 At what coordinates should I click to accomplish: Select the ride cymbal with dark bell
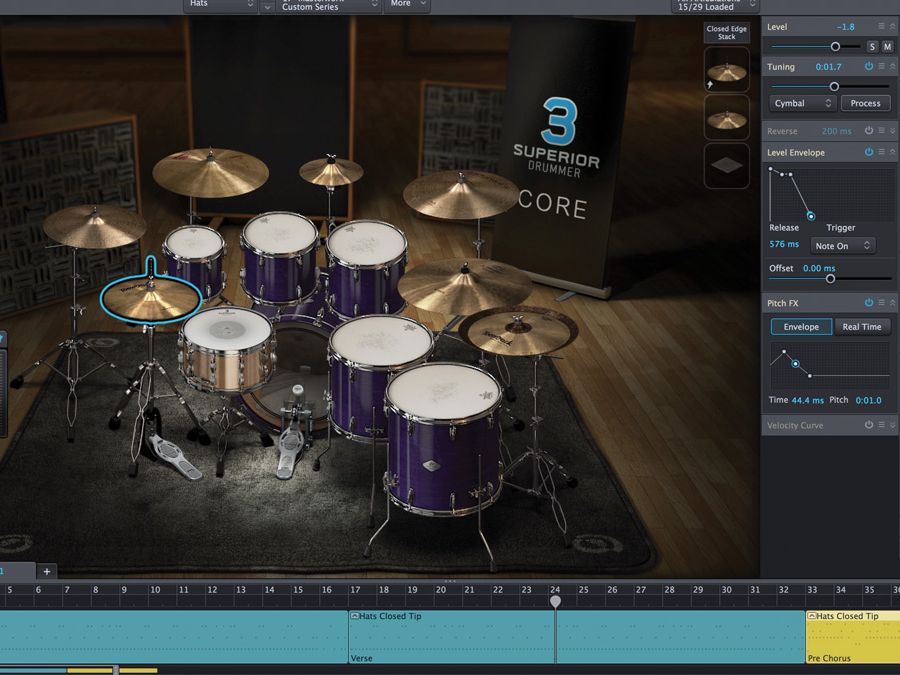click(517, 331)
